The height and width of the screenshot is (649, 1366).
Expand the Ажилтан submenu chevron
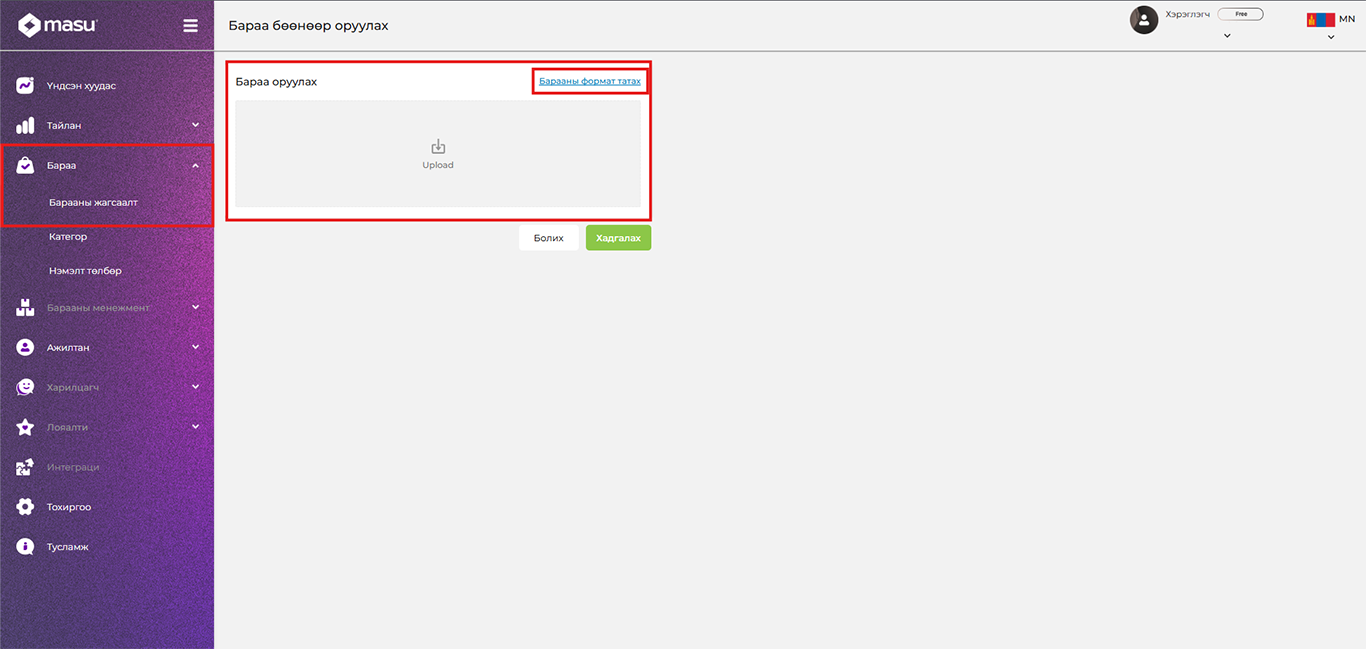(x=195, y=347)
